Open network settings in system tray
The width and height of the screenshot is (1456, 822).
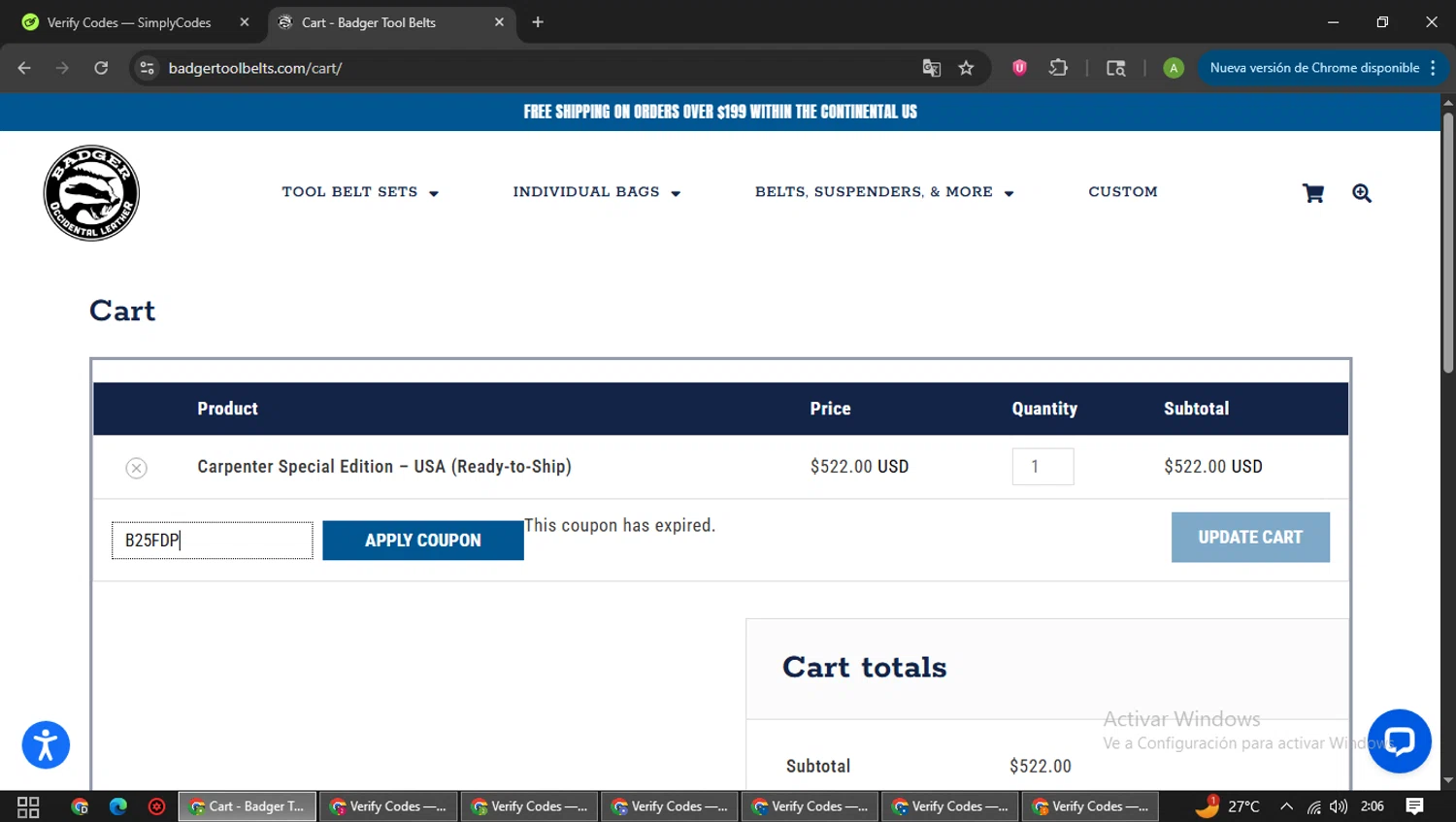point(1313,806)
